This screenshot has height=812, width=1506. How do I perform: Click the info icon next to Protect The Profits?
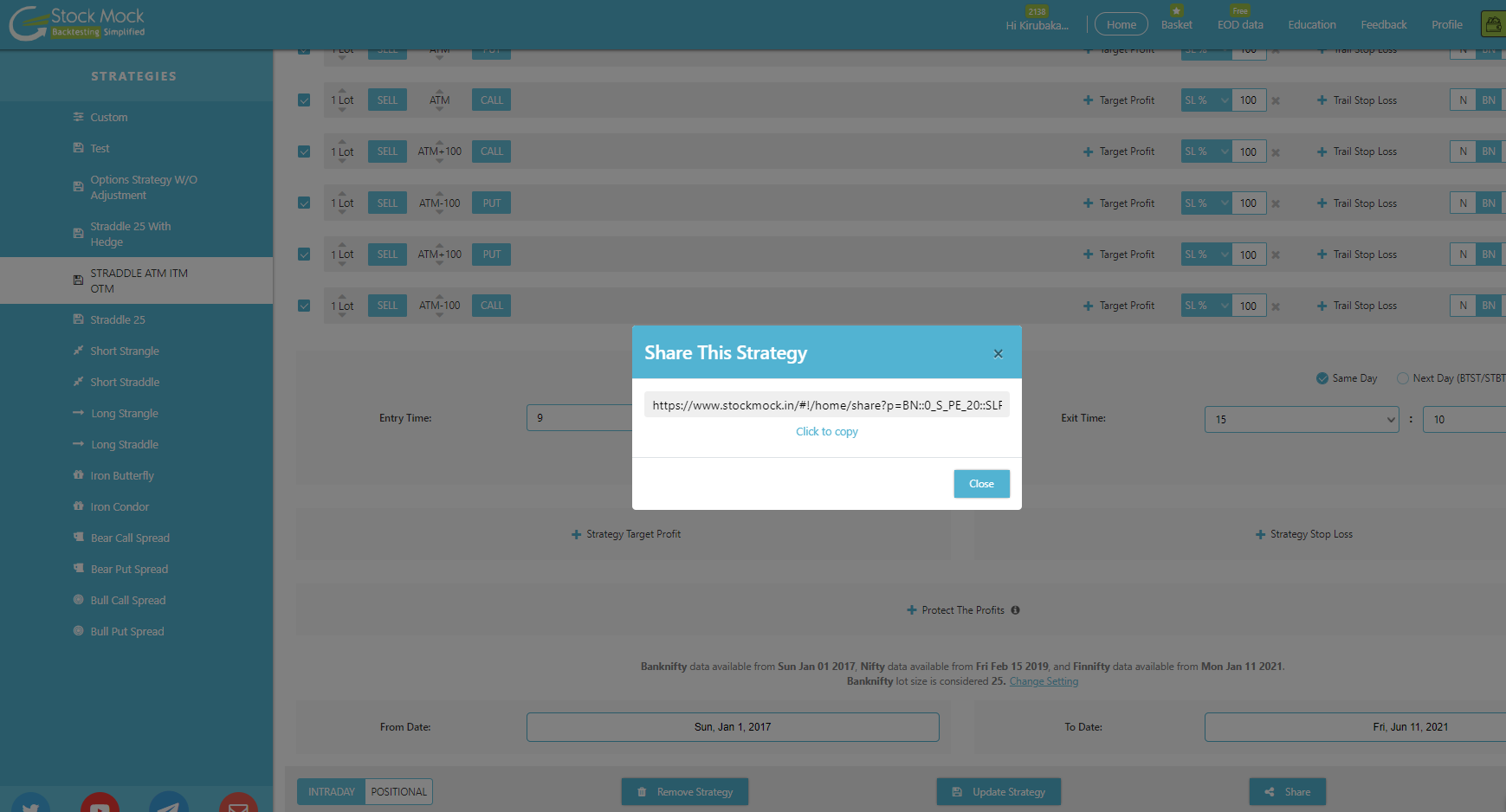[1016, 610]
